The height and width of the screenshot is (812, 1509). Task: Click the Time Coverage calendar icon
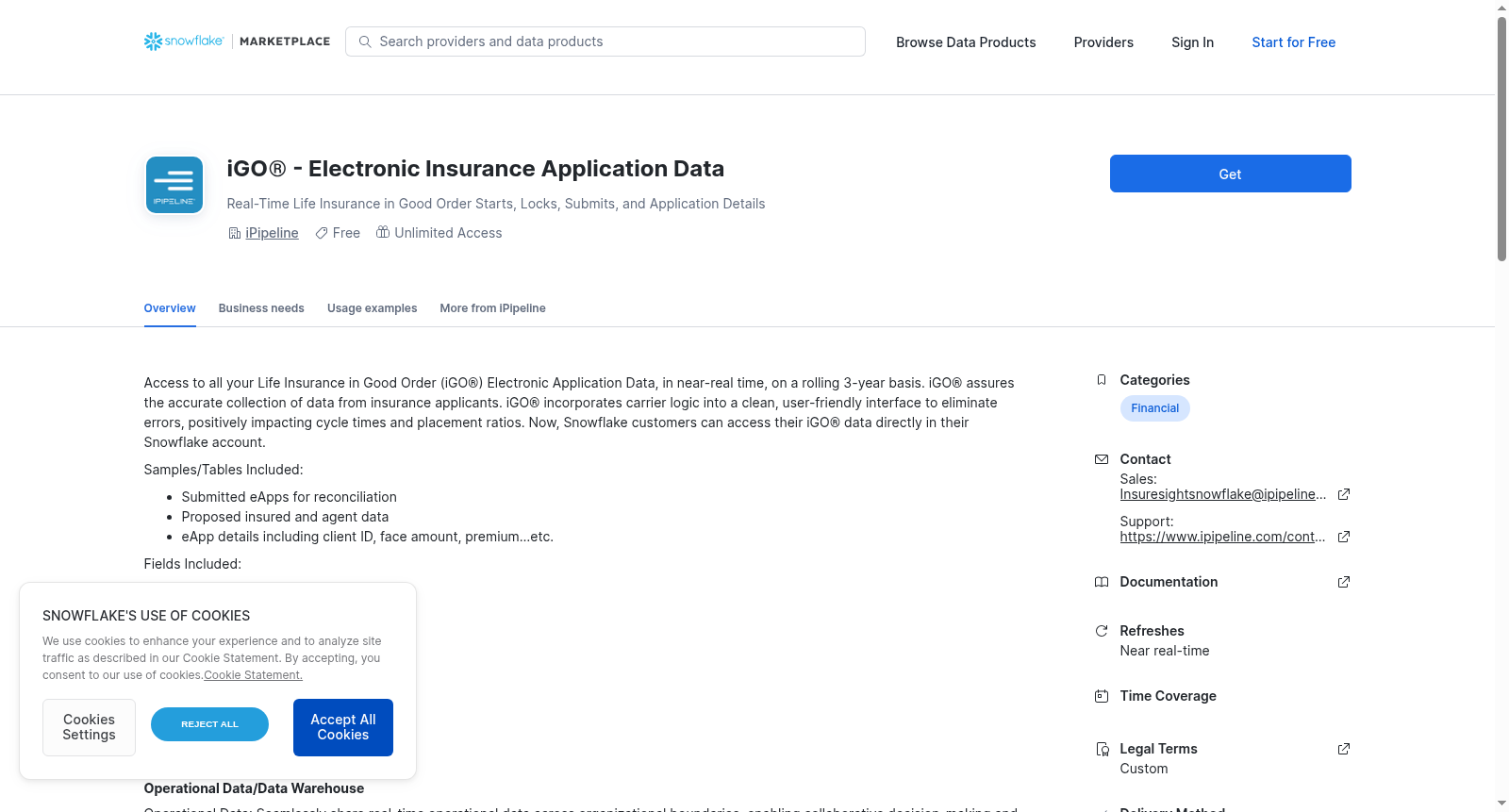[x=1102, y=696]
